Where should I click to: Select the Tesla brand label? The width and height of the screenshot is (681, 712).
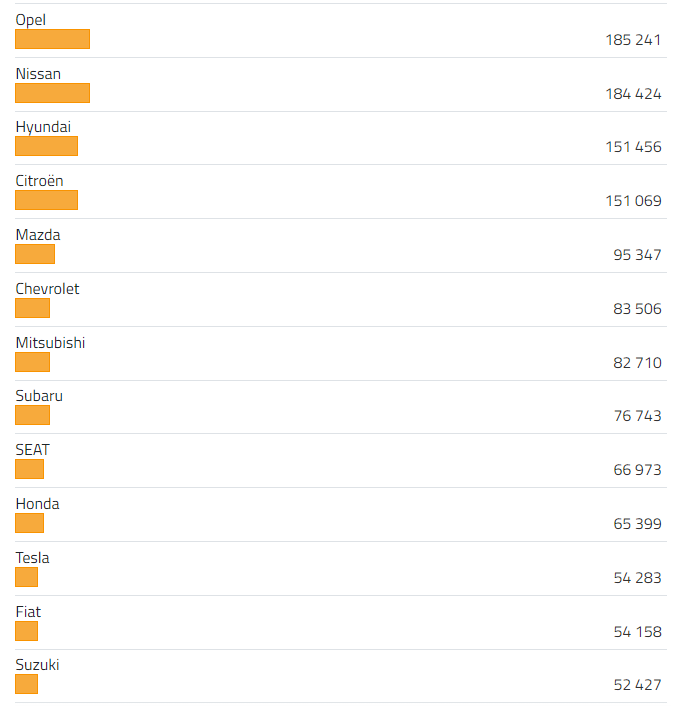[32, 558]
